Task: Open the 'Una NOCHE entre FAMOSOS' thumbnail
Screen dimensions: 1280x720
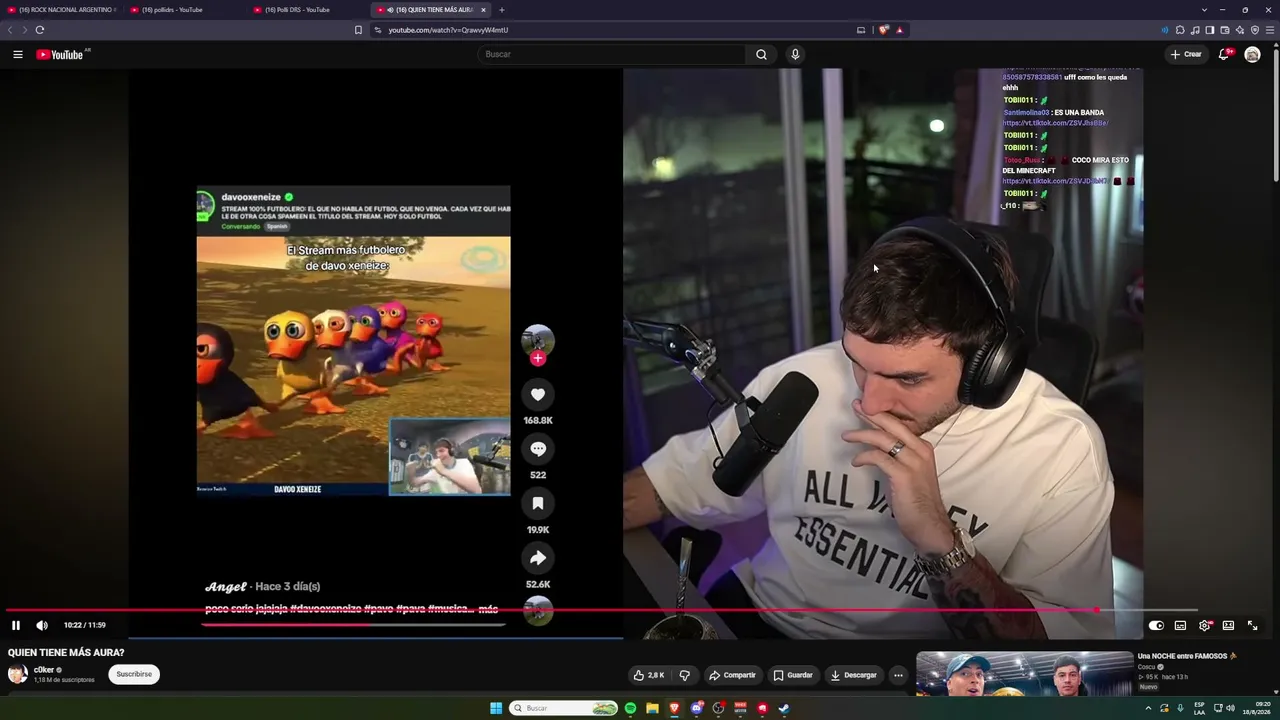Action: pyautogui.click(x=1025, y=674)
